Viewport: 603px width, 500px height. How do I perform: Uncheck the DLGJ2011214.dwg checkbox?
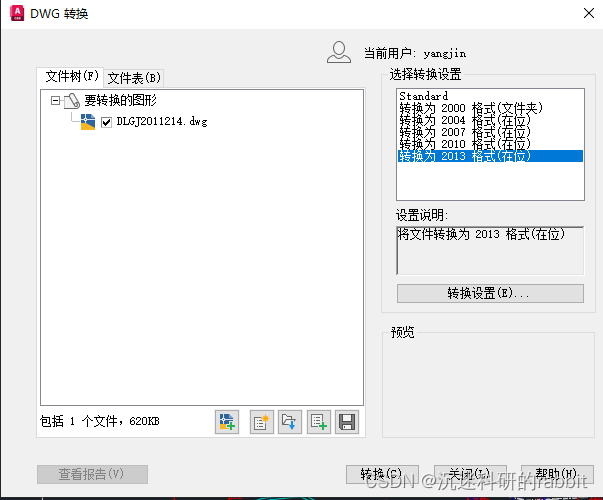pyautogui.click(x=106, y=122)
